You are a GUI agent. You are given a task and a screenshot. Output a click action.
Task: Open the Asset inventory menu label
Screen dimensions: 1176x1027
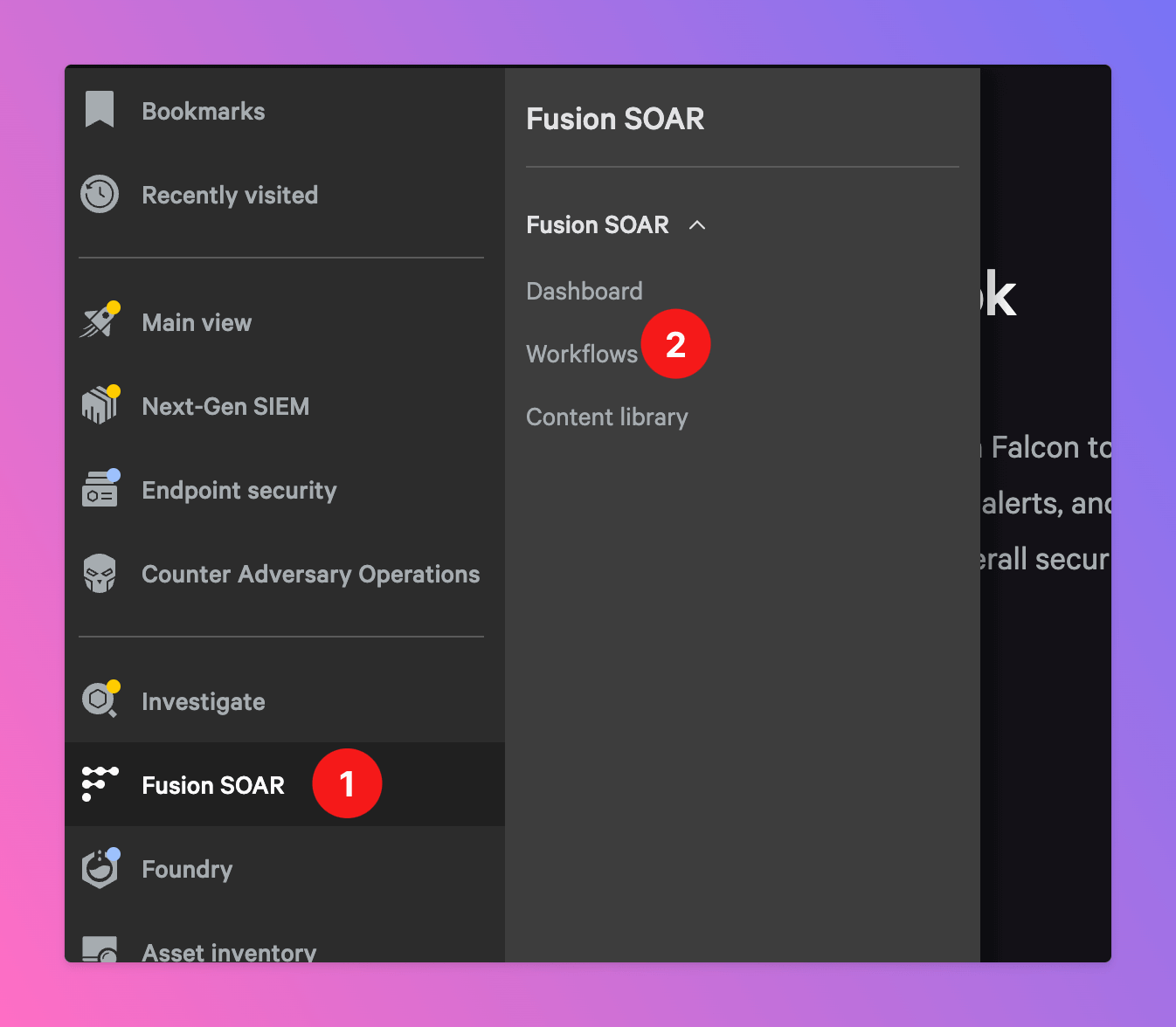click(x=229, y=951)
